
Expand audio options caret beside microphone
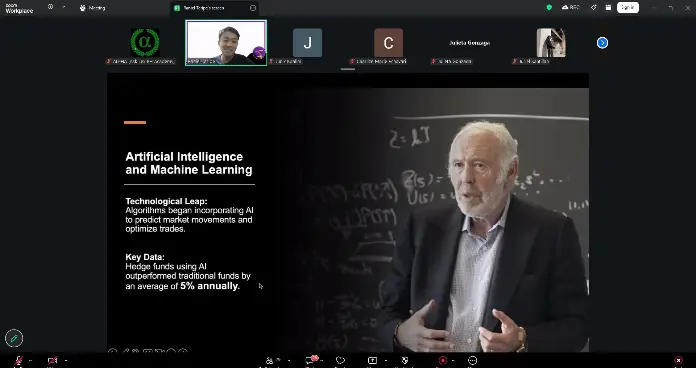coord(30,360)
